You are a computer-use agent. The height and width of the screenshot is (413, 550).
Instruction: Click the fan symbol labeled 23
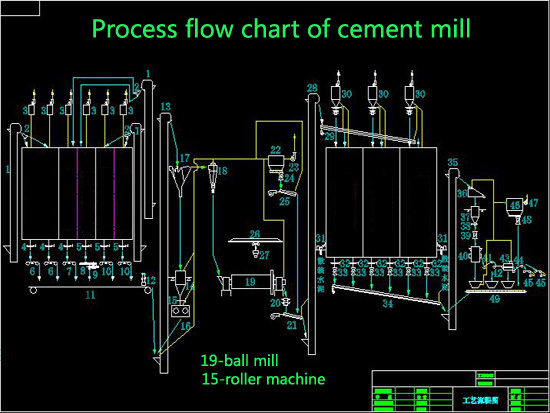pyautogui.click(x=293, y=156)
